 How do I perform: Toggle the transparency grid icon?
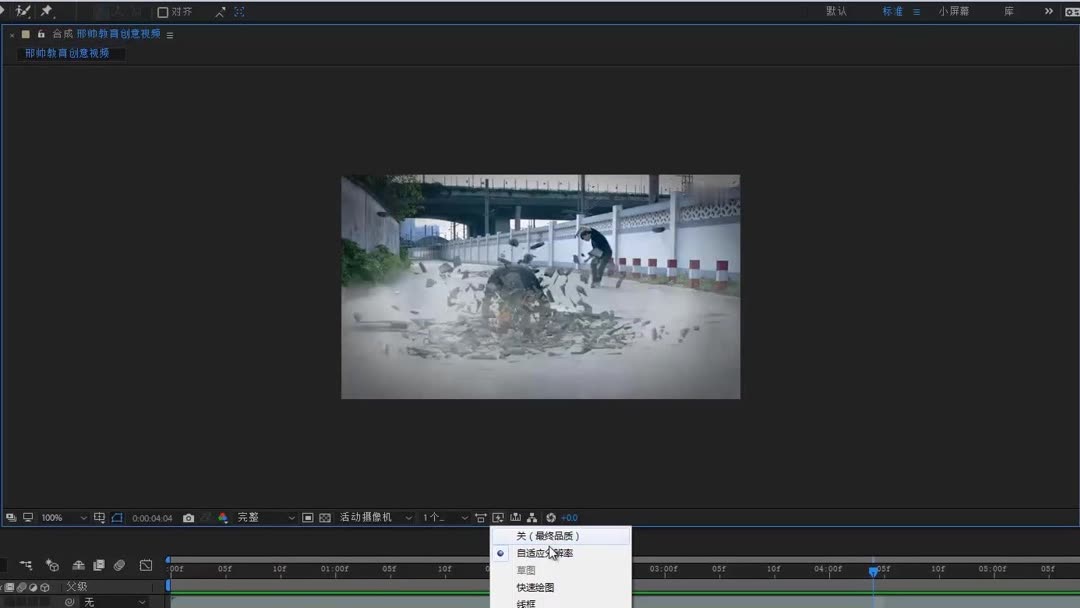(x=324, y=517)
